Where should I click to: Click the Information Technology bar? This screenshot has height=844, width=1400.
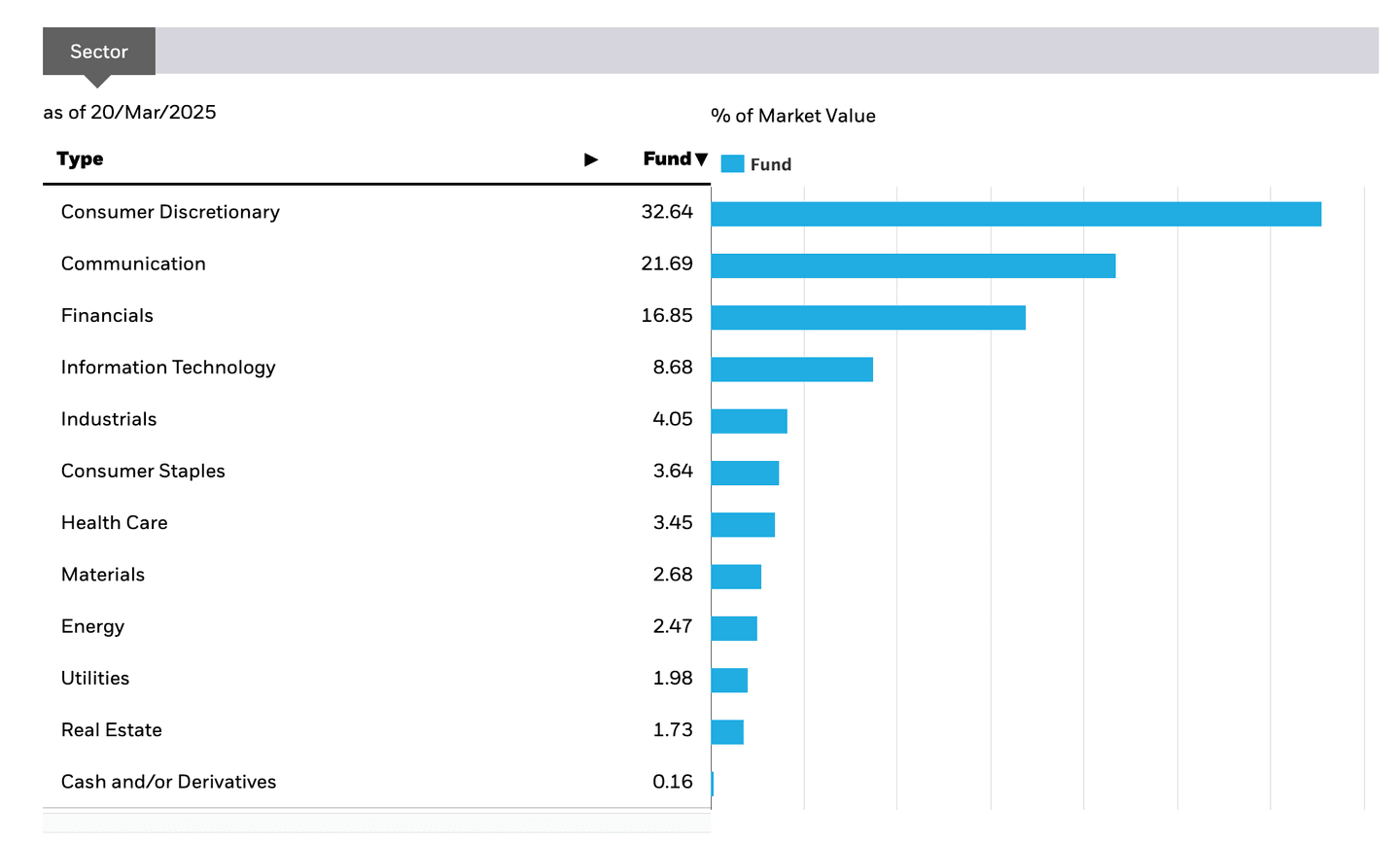792,369
